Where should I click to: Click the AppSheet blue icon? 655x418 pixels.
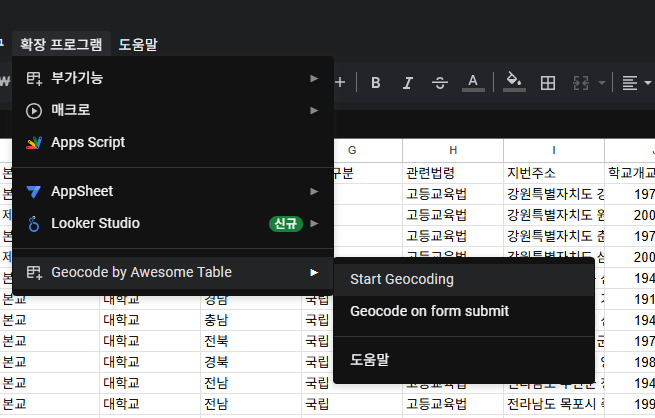(34, 192)
